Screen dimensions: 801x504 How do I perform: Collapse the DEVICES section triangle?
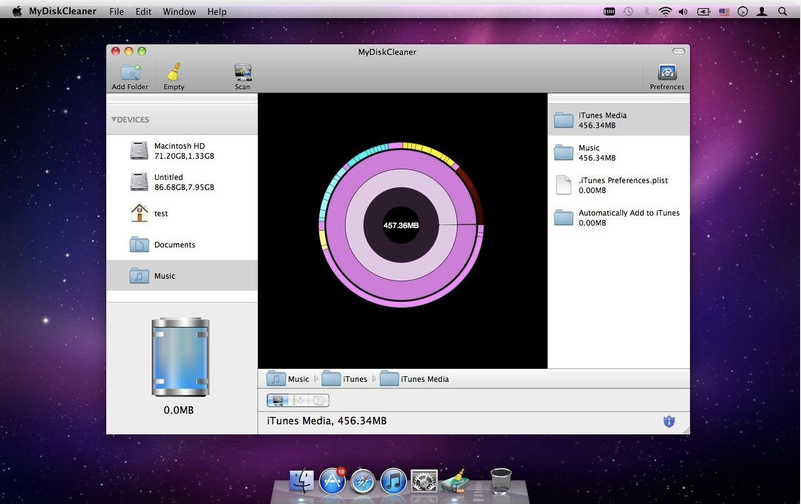tap(114, 119)
